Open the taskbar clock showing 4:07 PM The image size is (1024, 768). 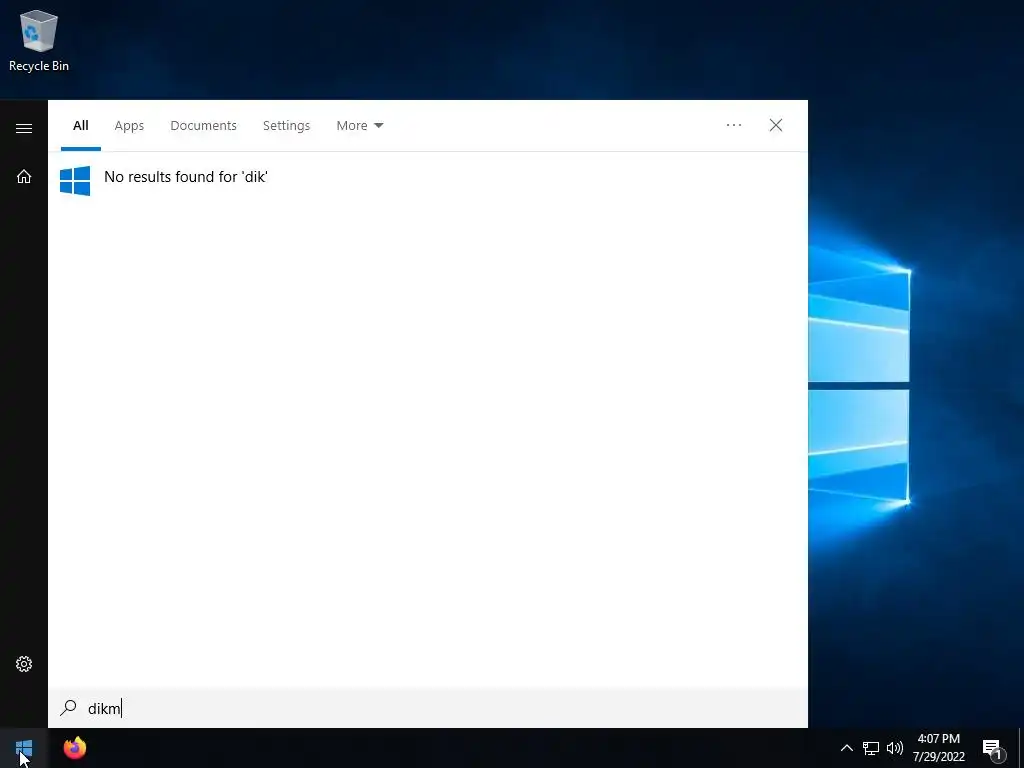pos(938,748)
